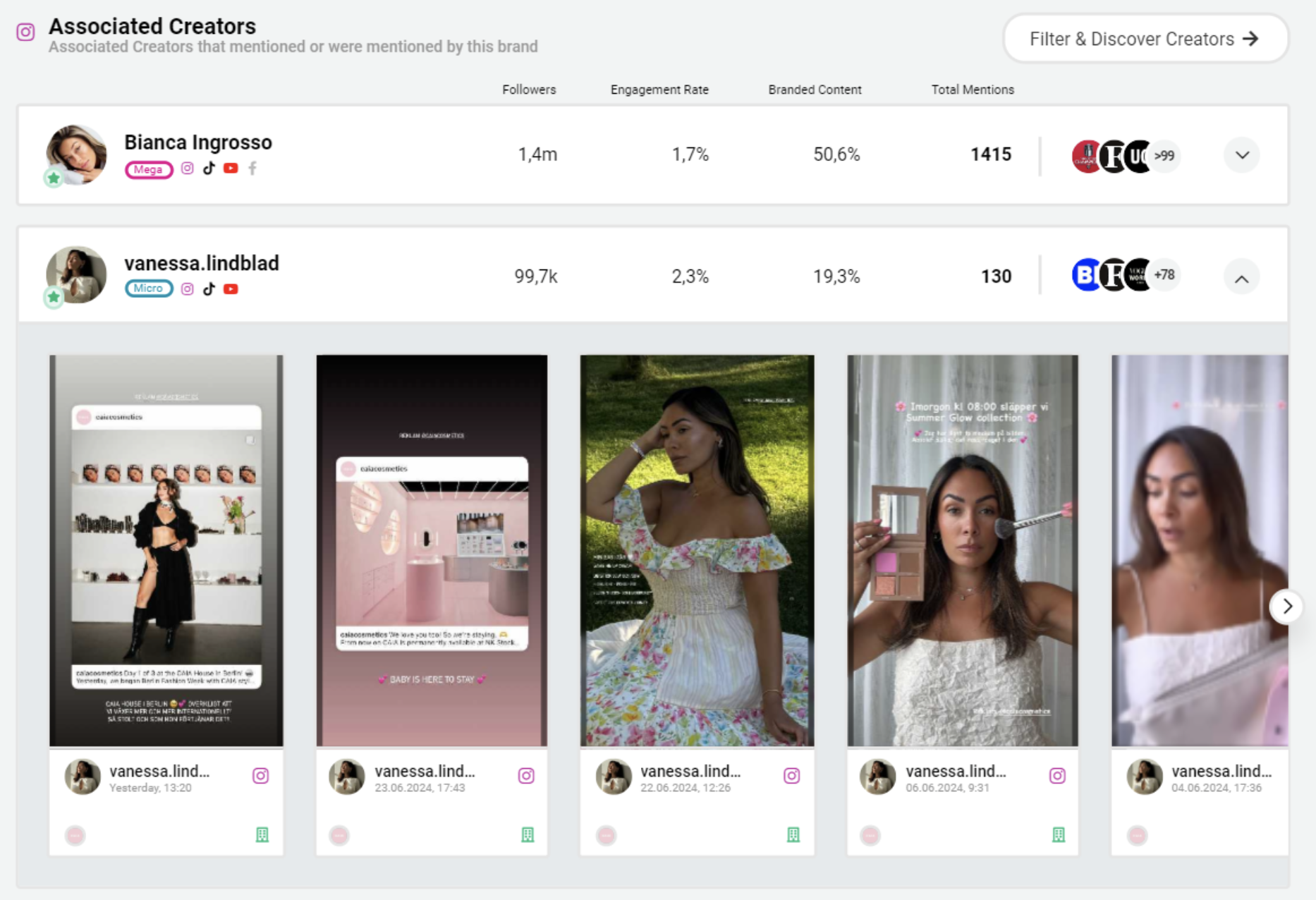Click Instagram icon on Yesterday 13:20 post
1316x900 pixels.
pos(260,776)
